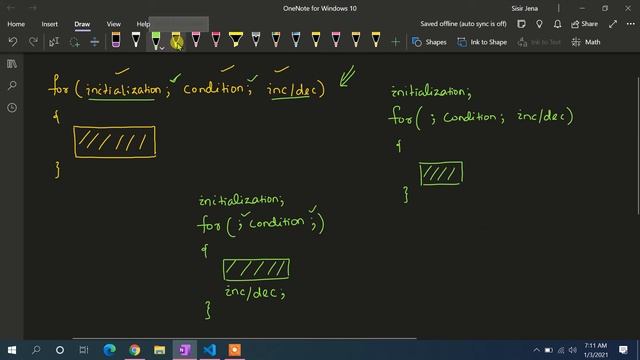The width and height of the screenshot is (640, 360).
Task: Select the green pen
Action: click(155, 40)
